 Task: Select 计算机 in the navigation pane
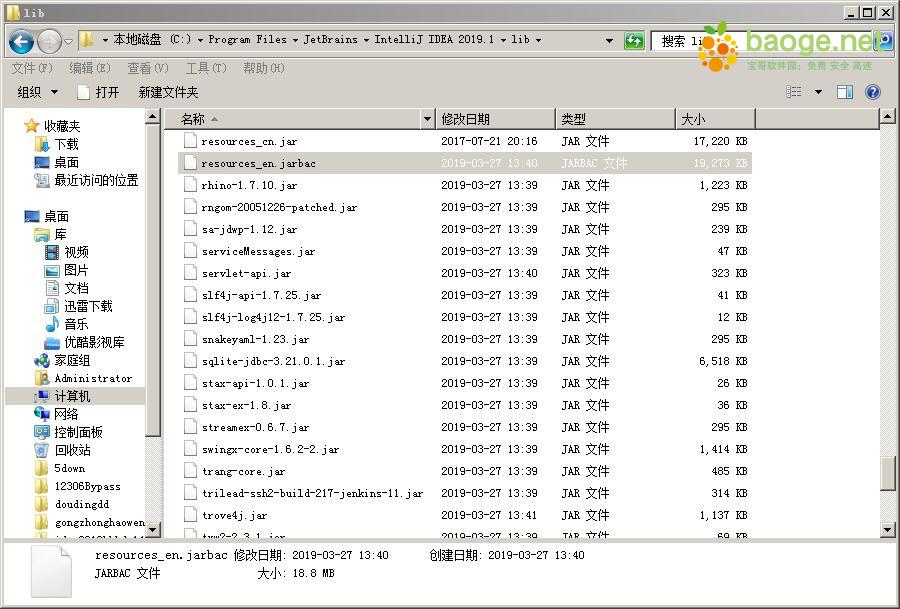coord(73,396)
